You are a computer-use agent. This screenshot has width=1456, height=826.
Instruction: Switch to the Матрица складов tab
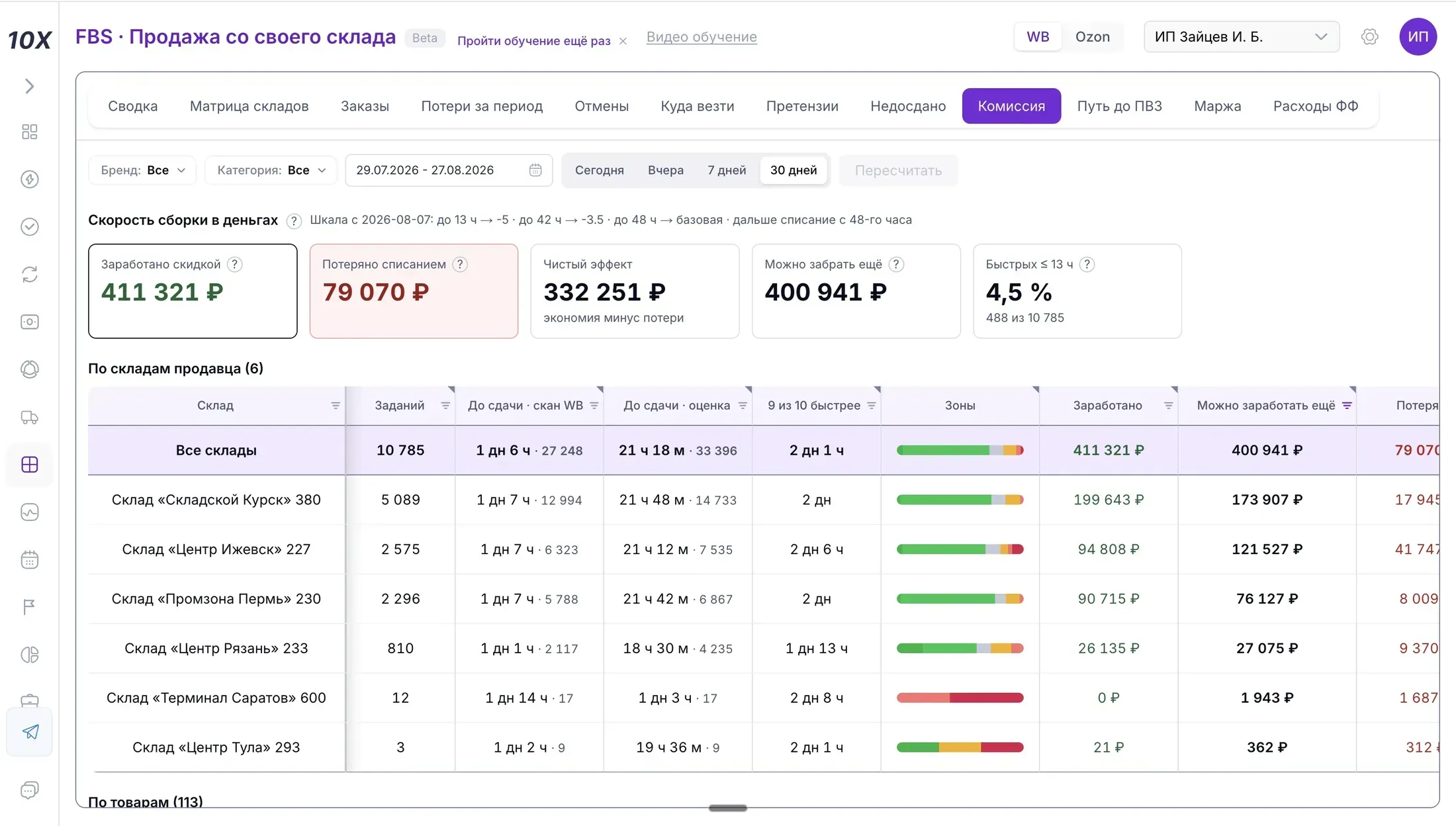[249, 106]
